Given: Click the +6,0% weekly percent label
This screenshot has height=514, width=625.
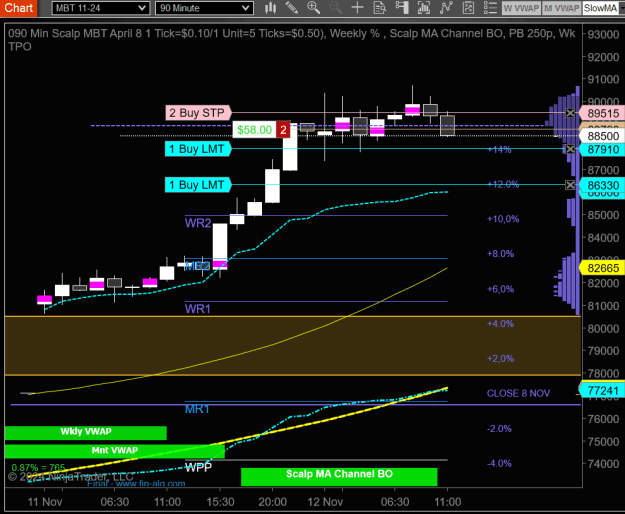Looking at the screenshot, I should 501,289.
